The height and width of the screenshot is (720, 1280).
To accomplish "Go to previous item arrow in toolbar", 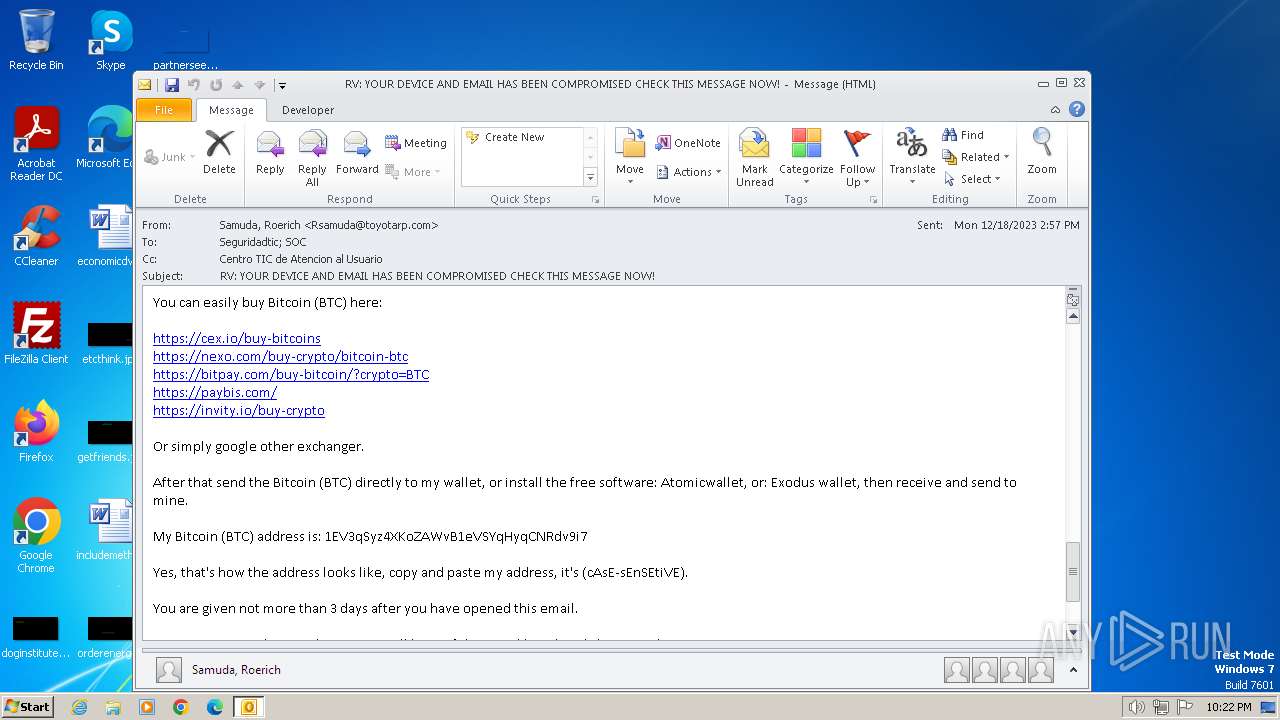I will (x=238, y=85).
